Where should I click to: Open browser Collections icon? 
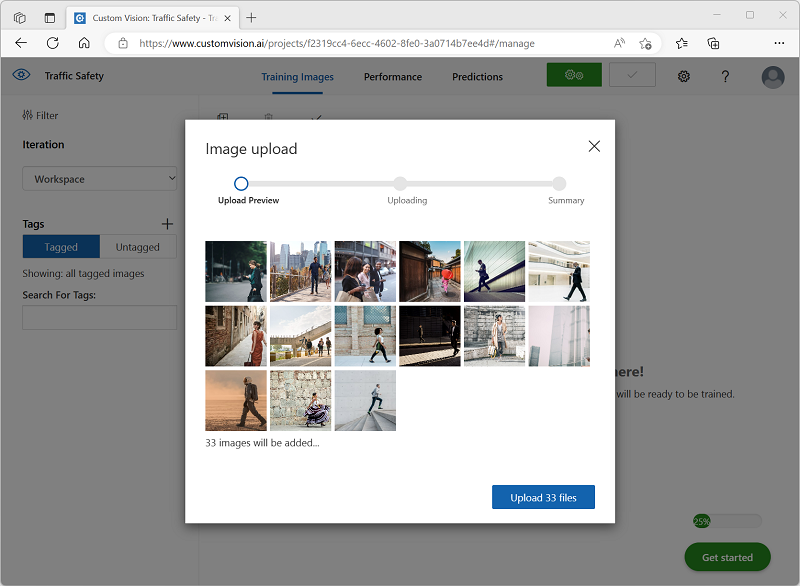pos(713,43)
